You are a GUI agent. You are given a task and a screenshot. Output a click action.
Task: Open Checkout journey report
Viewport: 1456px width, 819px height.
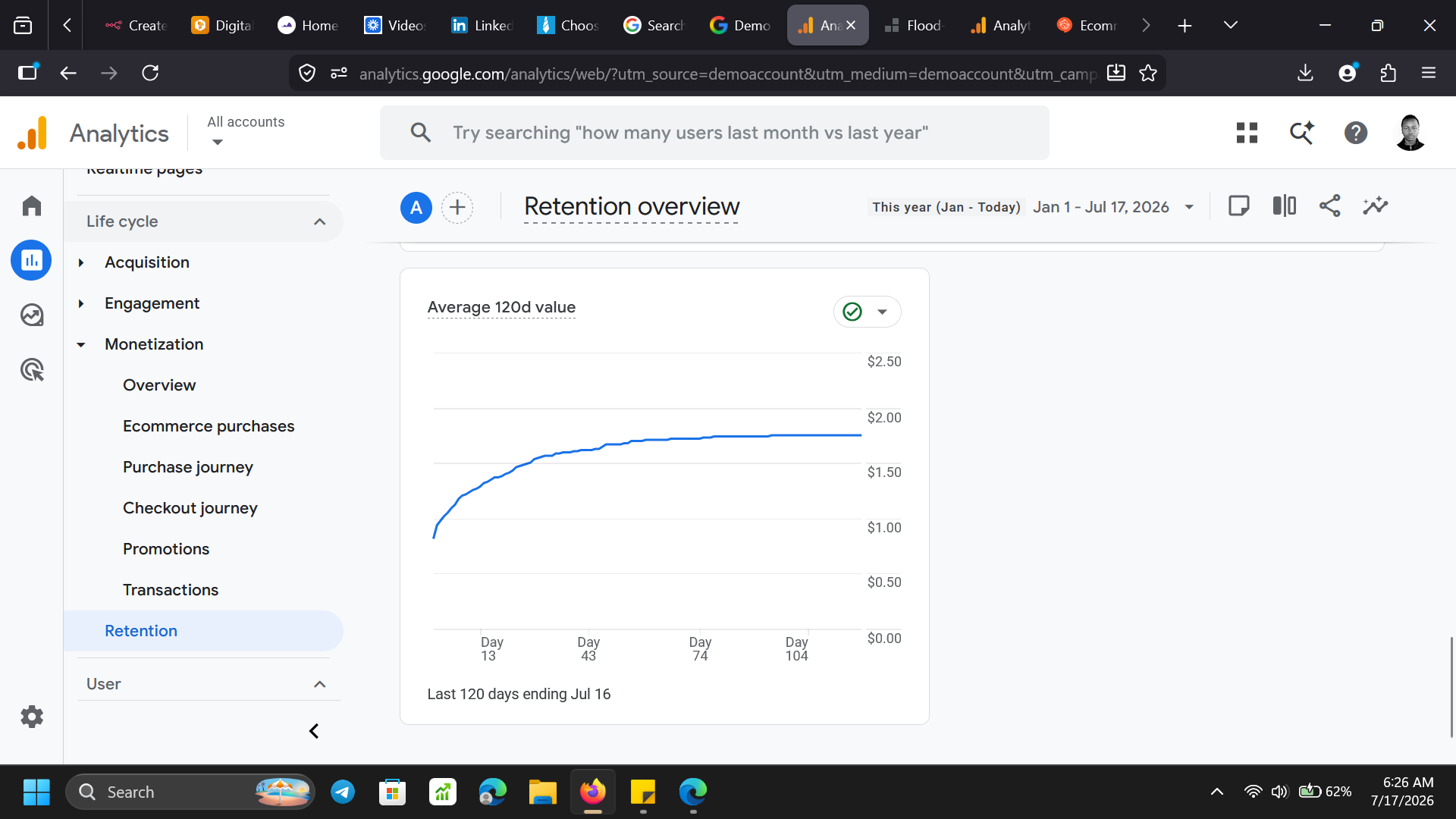pos(190,508)
